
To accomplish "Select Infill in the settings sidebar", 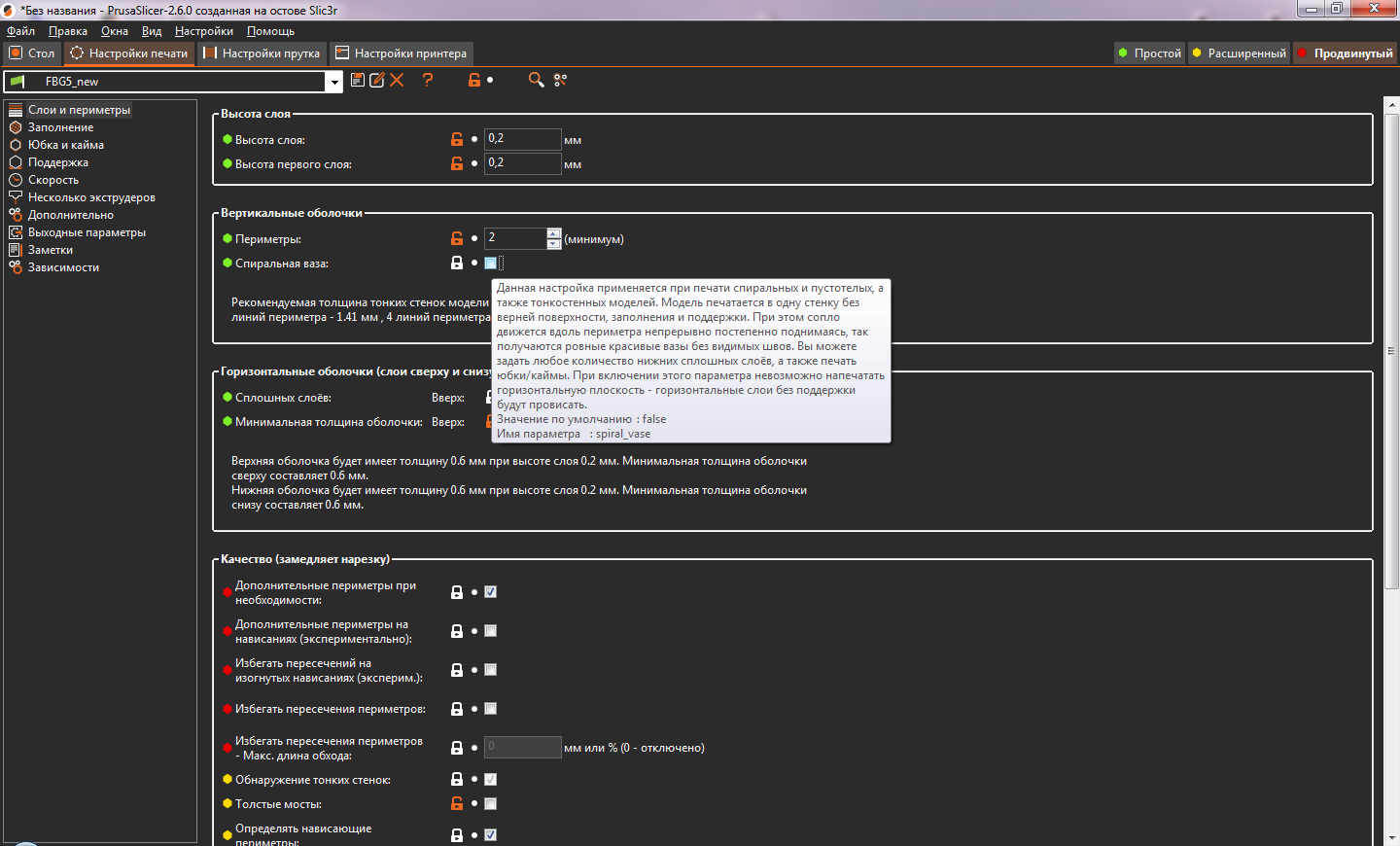I will tap(60, 127).
